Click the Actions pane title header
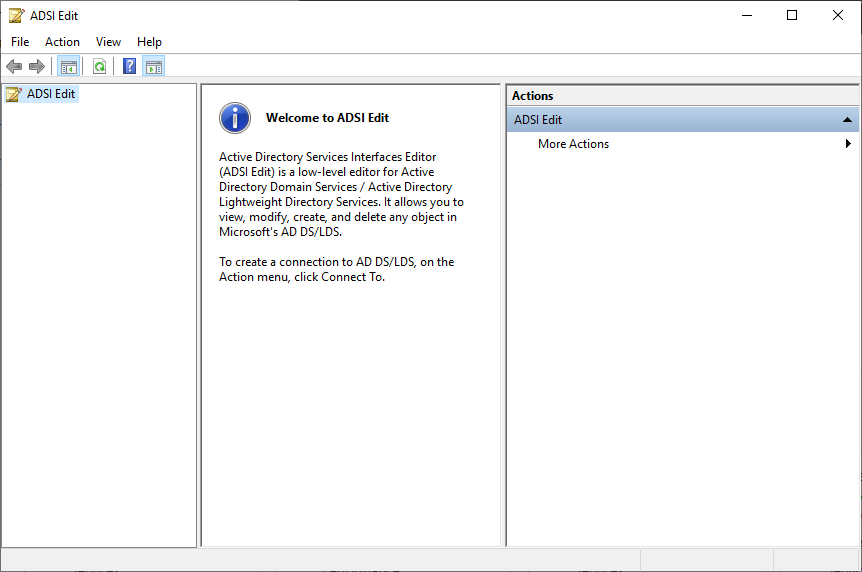 [533, 96]
